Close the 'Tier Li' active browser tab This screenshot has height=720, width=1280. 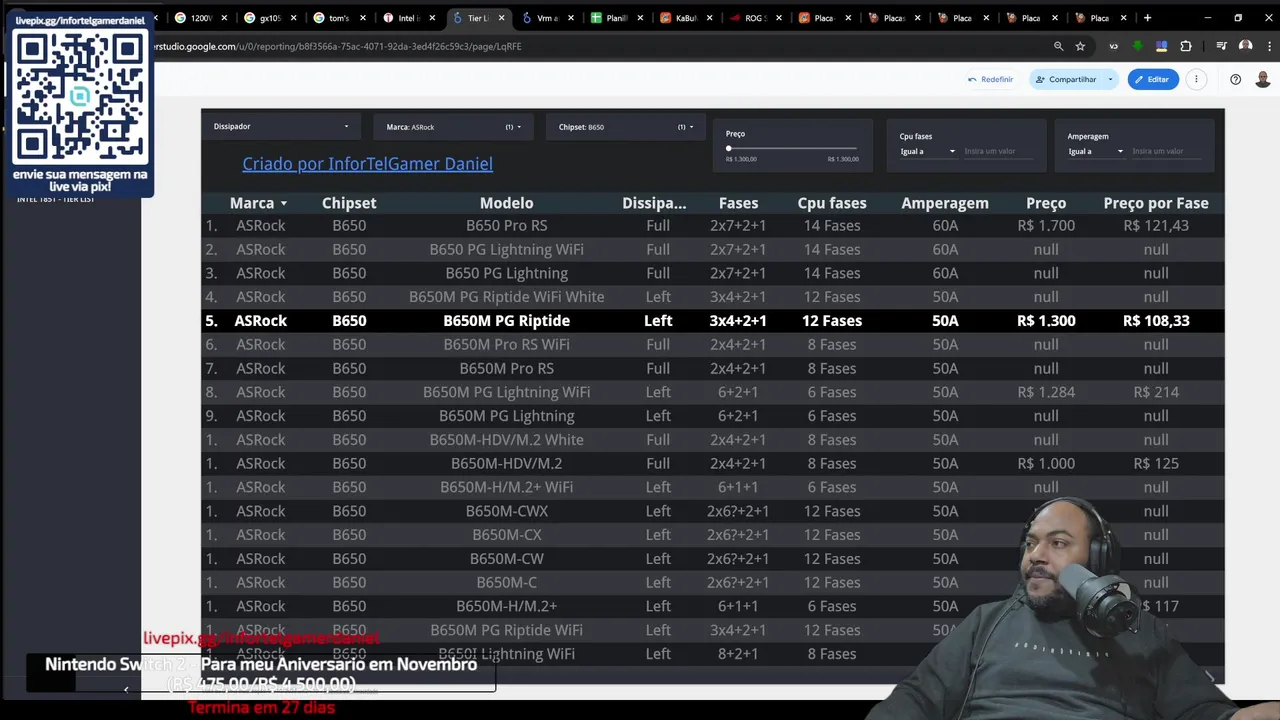[501, 18]
